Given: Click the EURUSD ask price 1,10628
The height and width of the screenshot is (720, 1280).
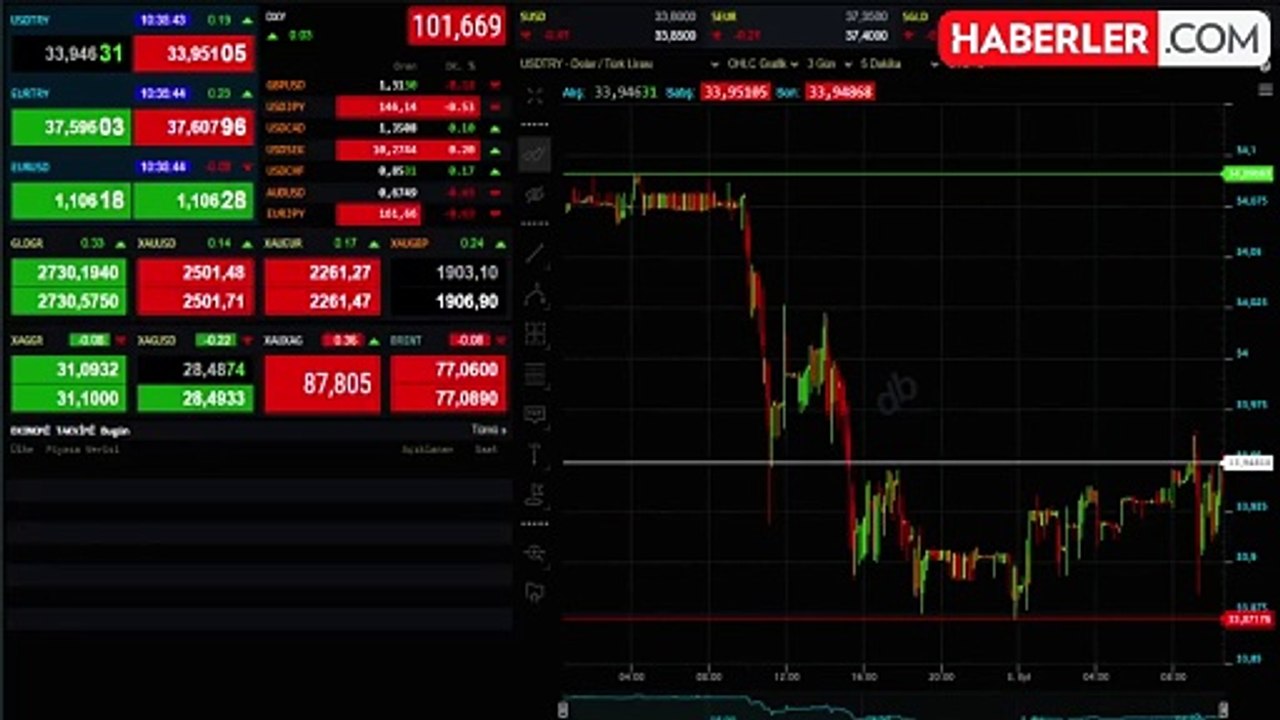Looking at the screenshot, I should 193,201.
